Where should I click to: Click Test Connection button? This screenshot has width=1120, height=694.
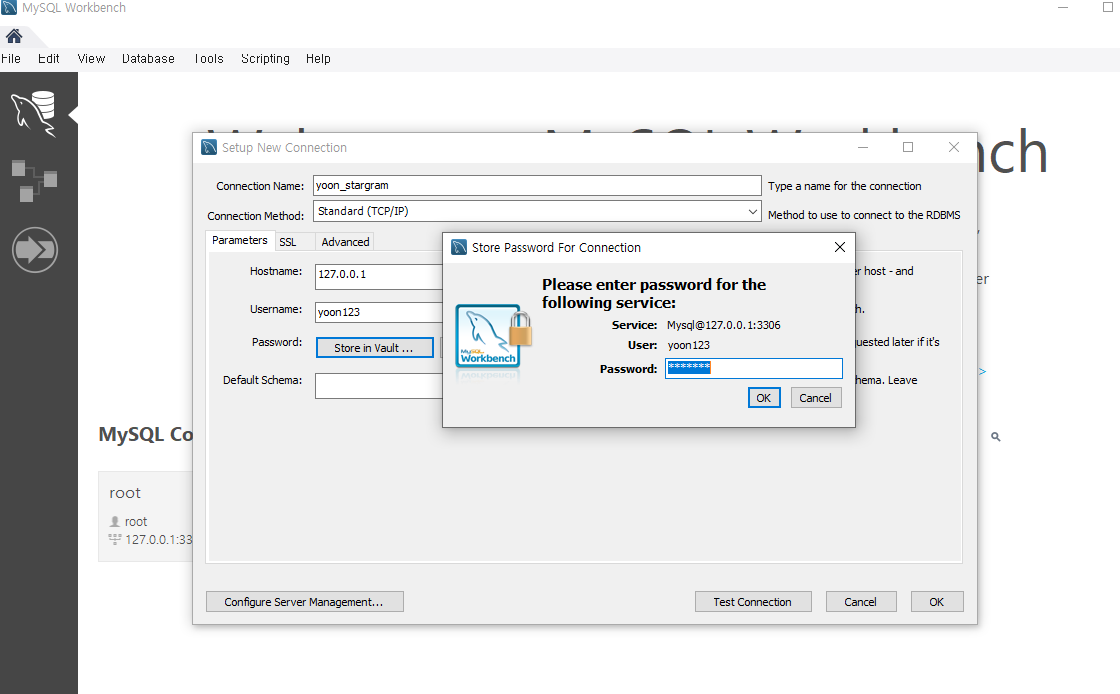point(753,602)
